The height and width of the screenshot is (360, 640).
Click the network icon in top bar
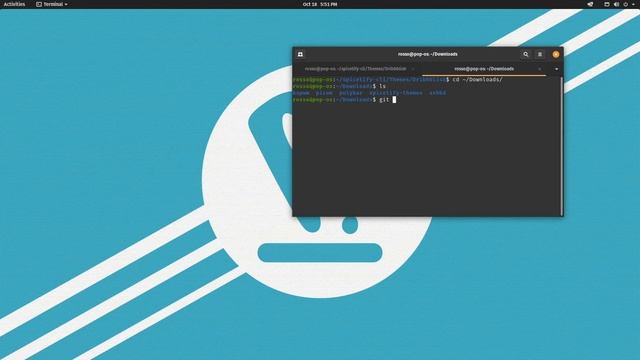607,4
